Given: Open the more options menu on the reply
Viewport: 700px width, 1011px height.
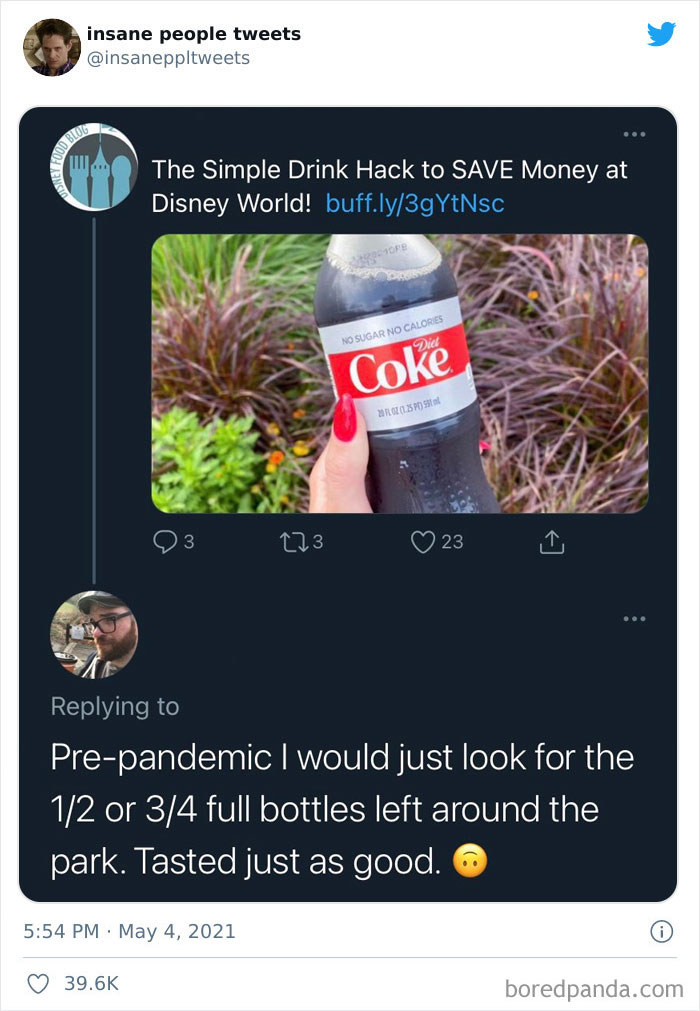Looking at the screenshot, I should click(x=633, y=618).
